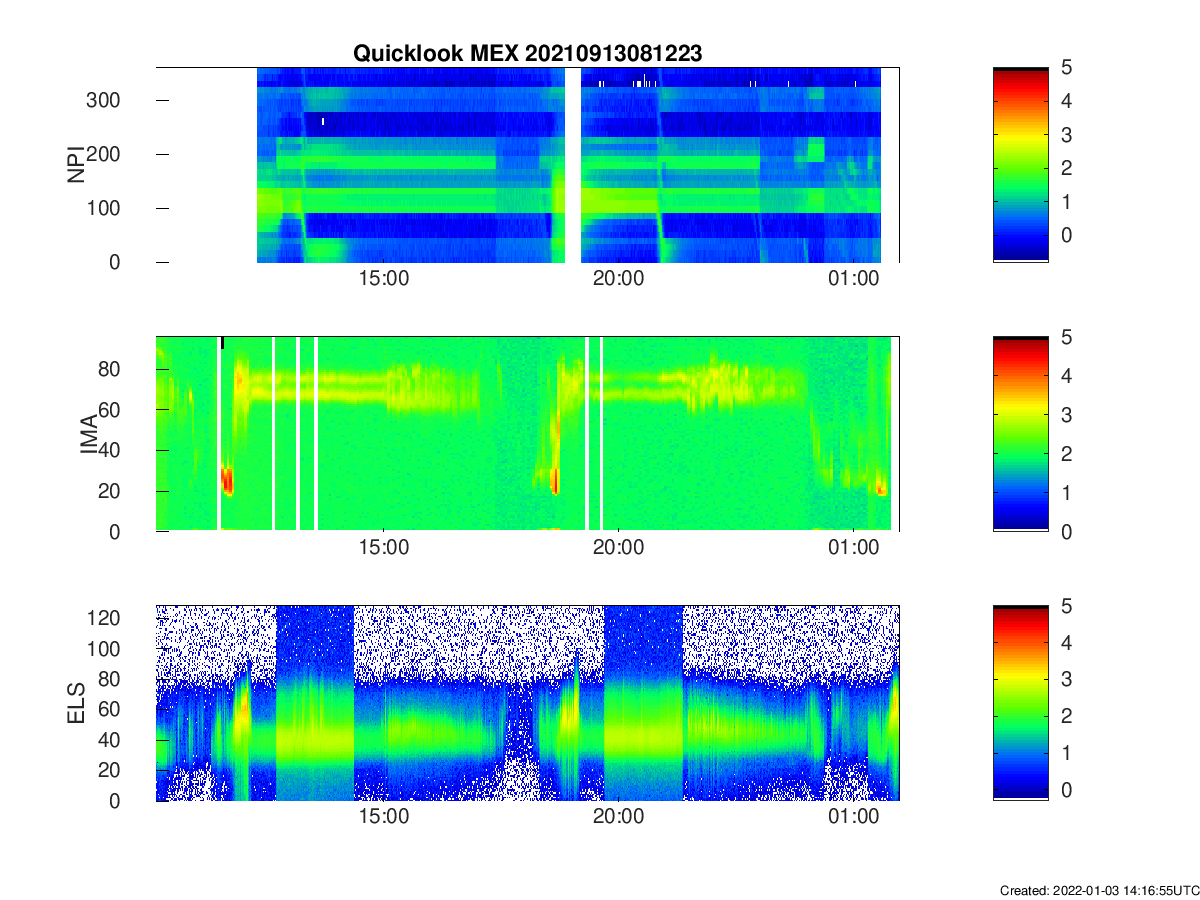Click the '5' label on NPI colorbar
The height and width of the screenshot is (900, 1200).
point(1066,67)
